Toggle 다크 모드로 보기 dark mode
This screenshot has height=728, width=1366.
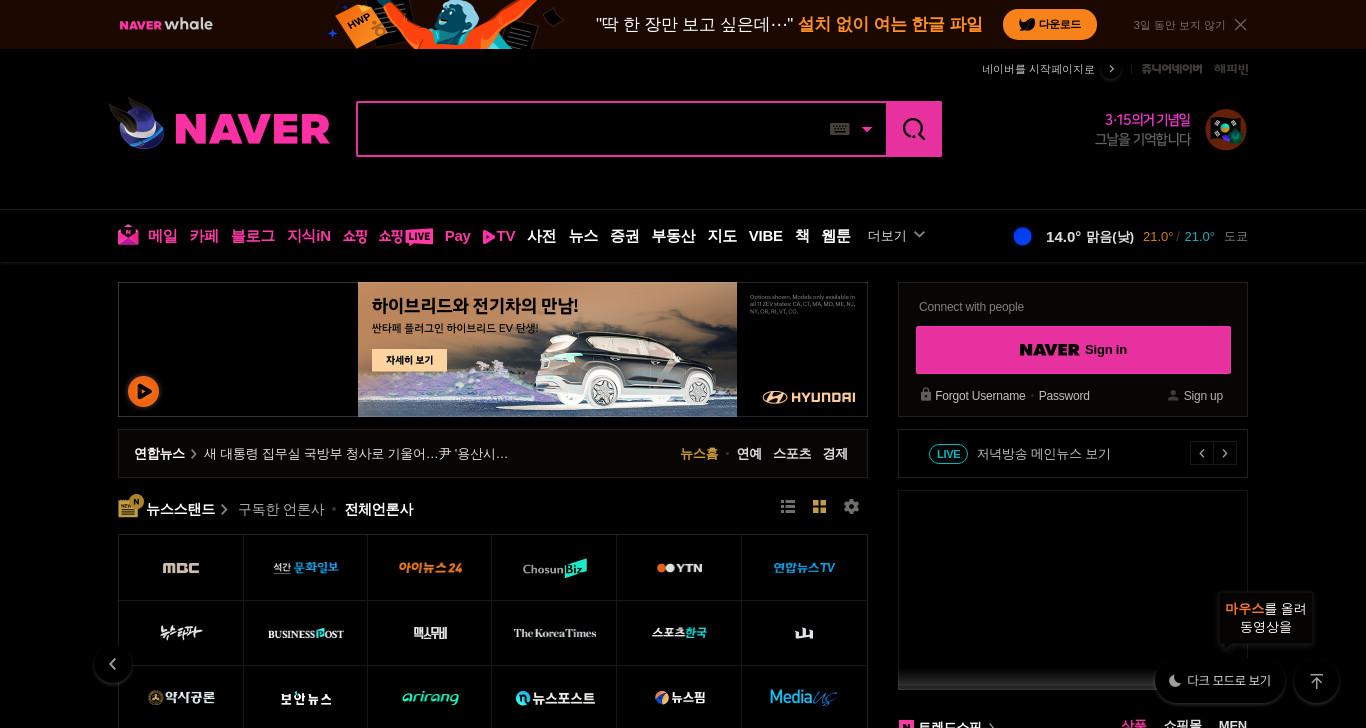(1220, 681)
